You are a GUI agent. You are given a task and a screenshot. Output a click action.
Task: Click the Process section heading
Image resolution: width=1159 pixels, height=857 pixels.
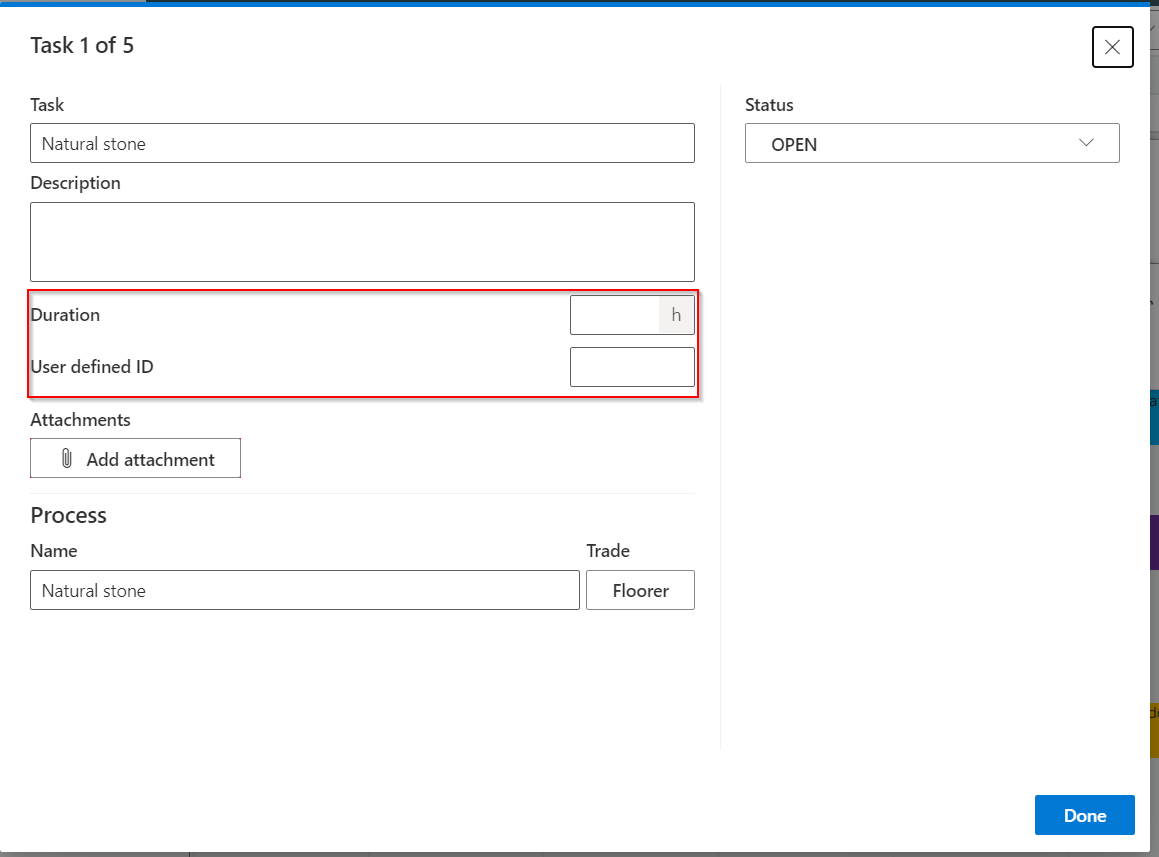(x=68, y=516)
